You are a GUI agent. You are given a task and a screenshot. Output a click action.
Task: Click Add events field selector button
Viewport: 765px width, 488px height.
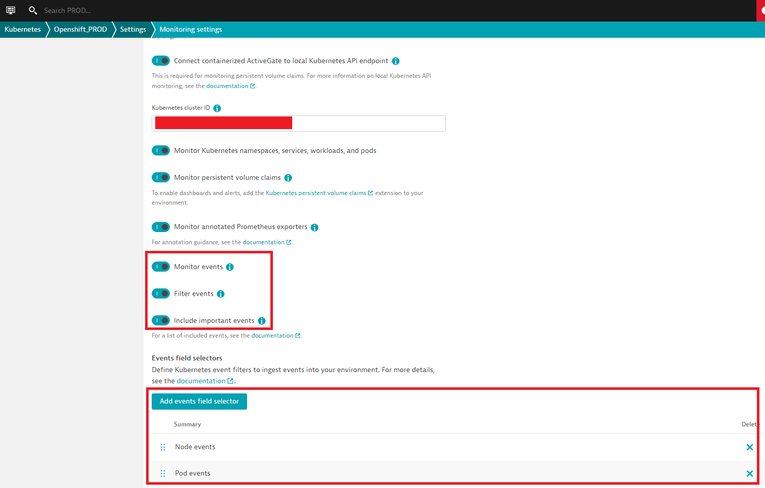pyautogui.click(x=199, y=401)
